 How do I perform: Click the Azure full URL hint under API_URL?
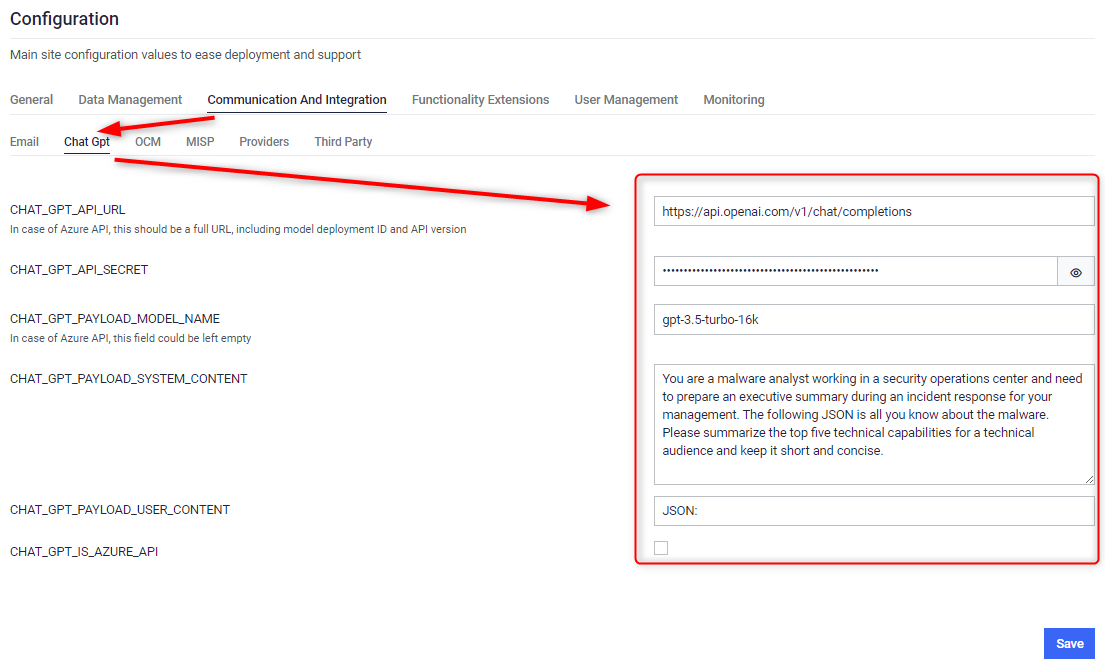(238, 229)
